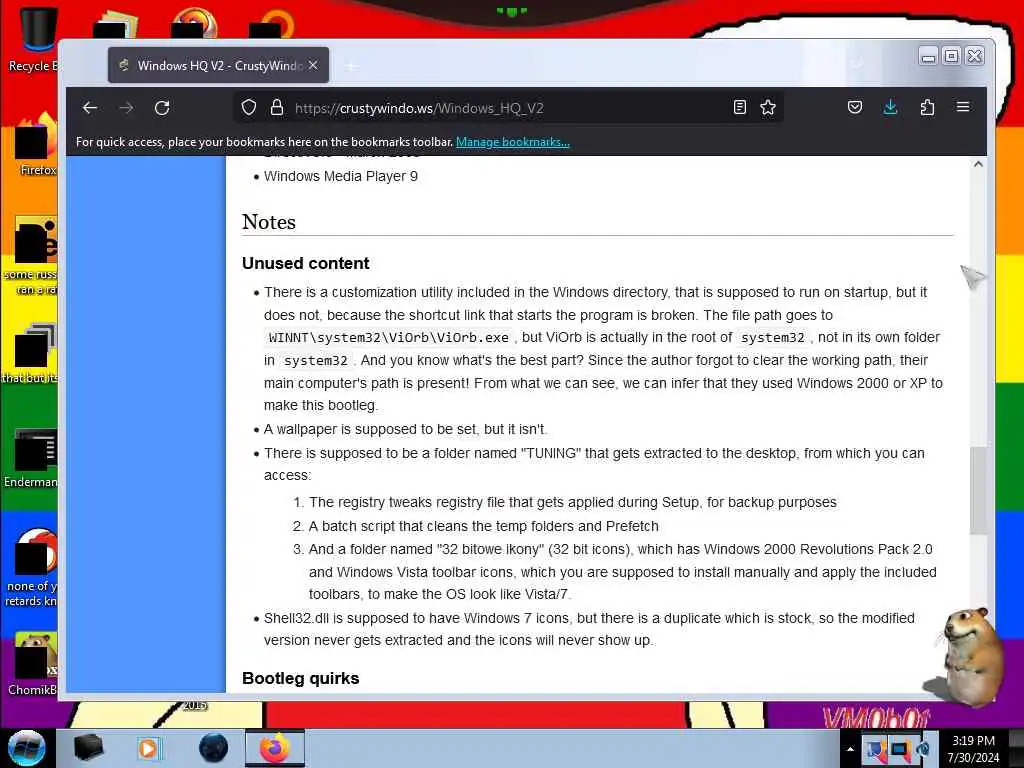Open tracking protection shield info
The width and height of the screenshot is (1024, 768).
pos(249,108)
